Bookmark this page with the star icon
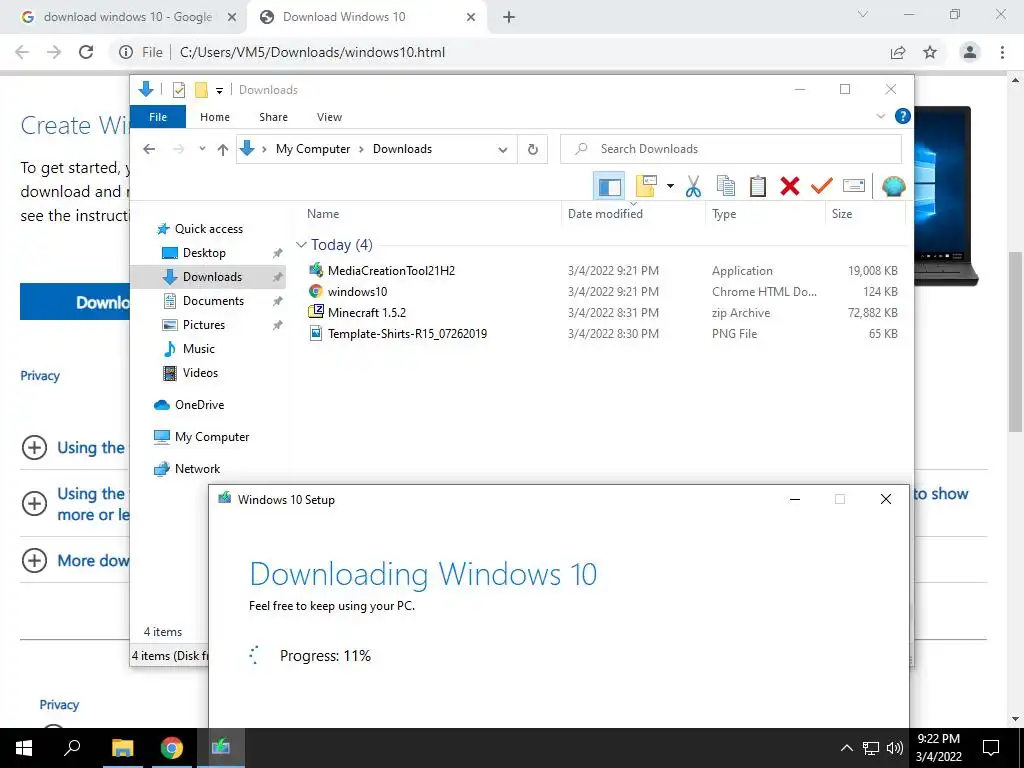This screenshot has width=1024, height=768. tap(930, 52)
